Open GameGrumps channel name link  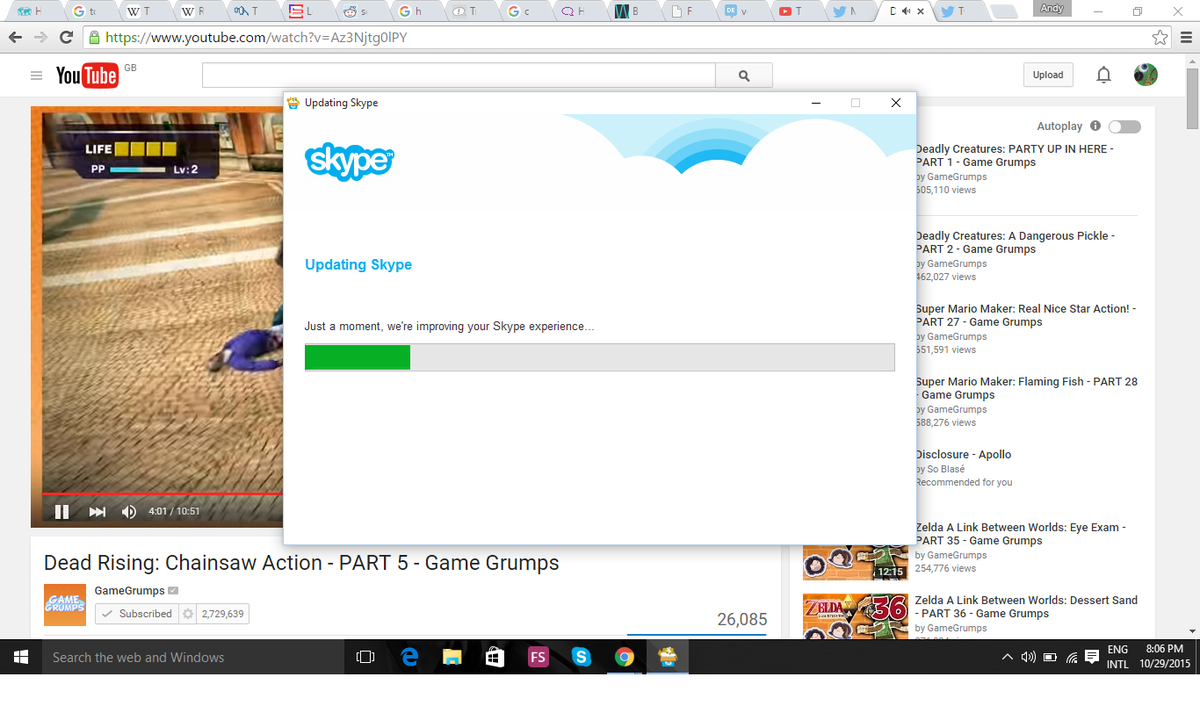click(129, 590)
